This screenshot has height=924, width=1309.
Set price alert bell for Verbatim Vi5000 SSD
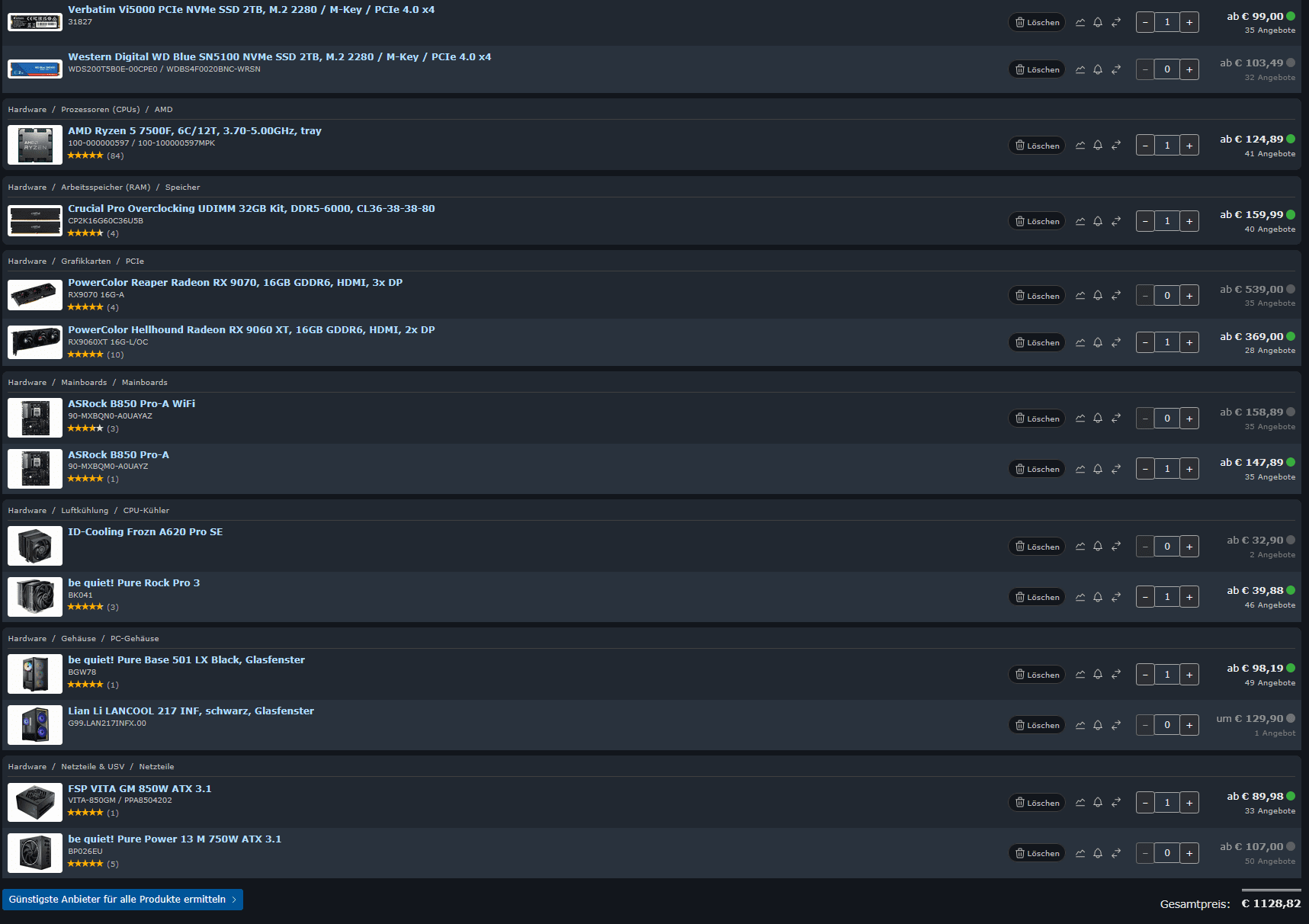[x=1098, y=22]
